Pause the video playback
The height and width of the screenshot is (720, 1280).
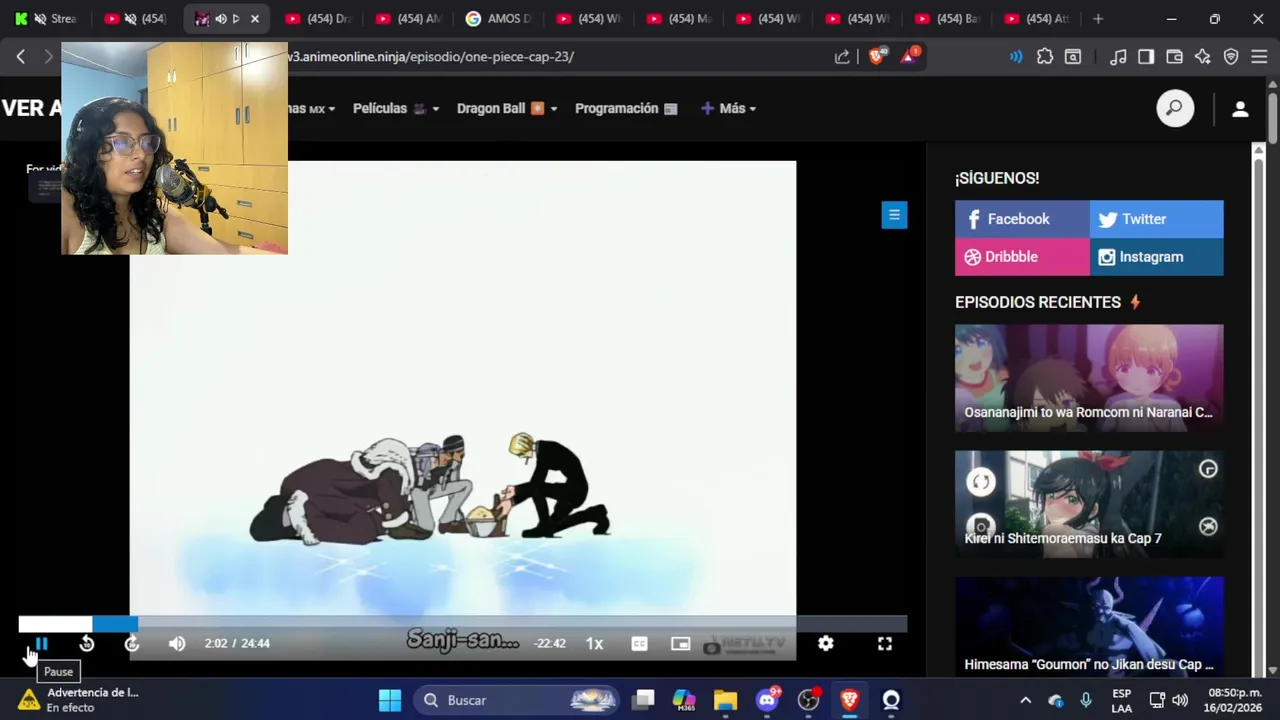[41, 644]
